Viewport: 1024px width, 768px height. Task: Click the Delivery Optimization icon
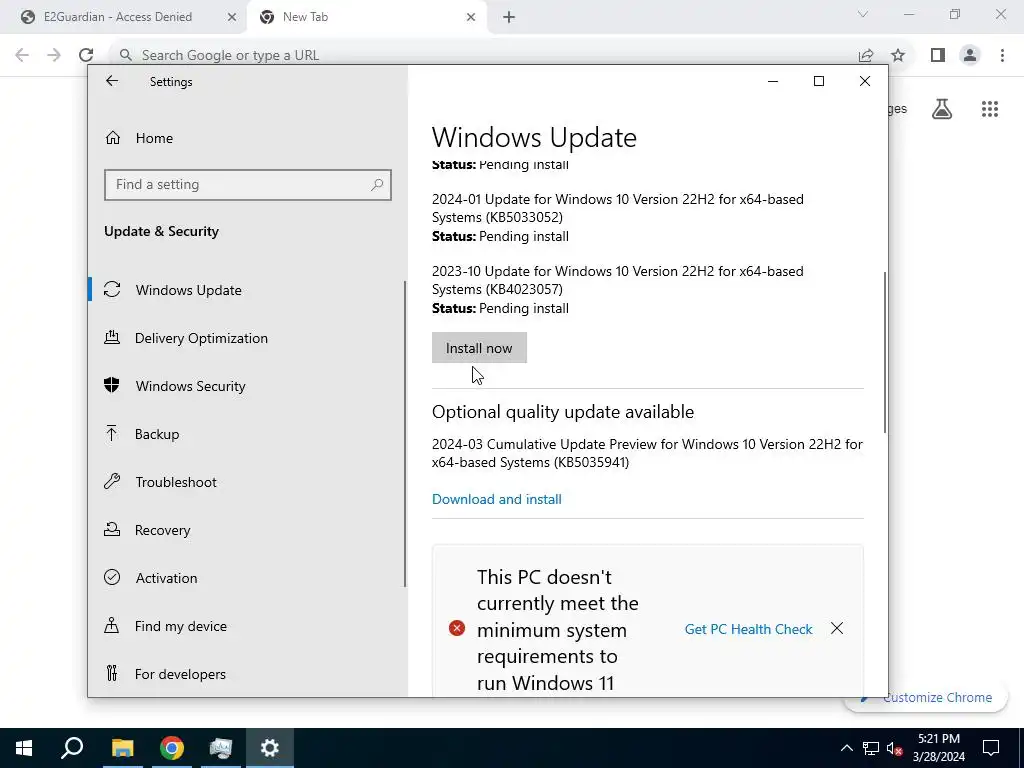[x=112, y=338]
